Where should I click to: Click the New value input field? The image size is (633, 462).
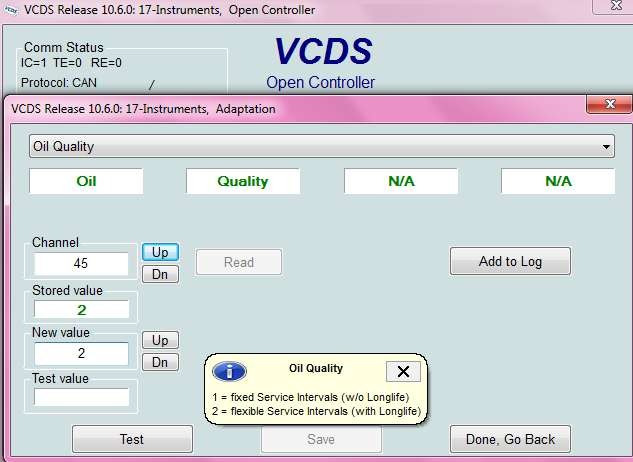81,353
